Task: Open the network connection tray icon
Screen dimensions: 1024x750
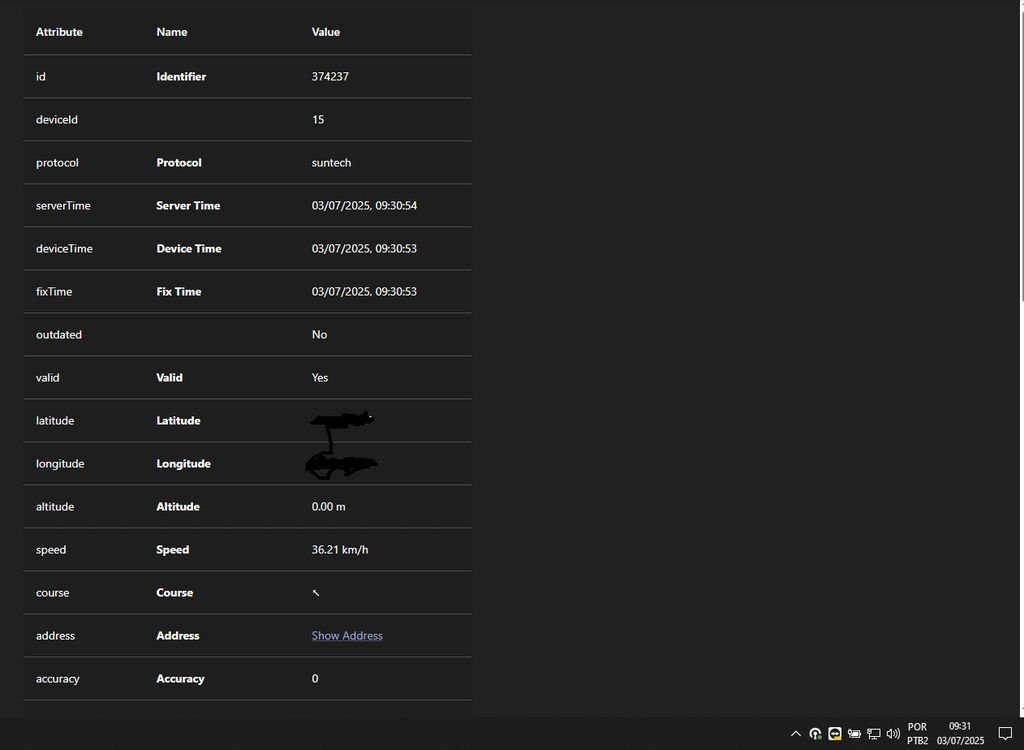Action: pyautogui.click(x=874, y=734)
